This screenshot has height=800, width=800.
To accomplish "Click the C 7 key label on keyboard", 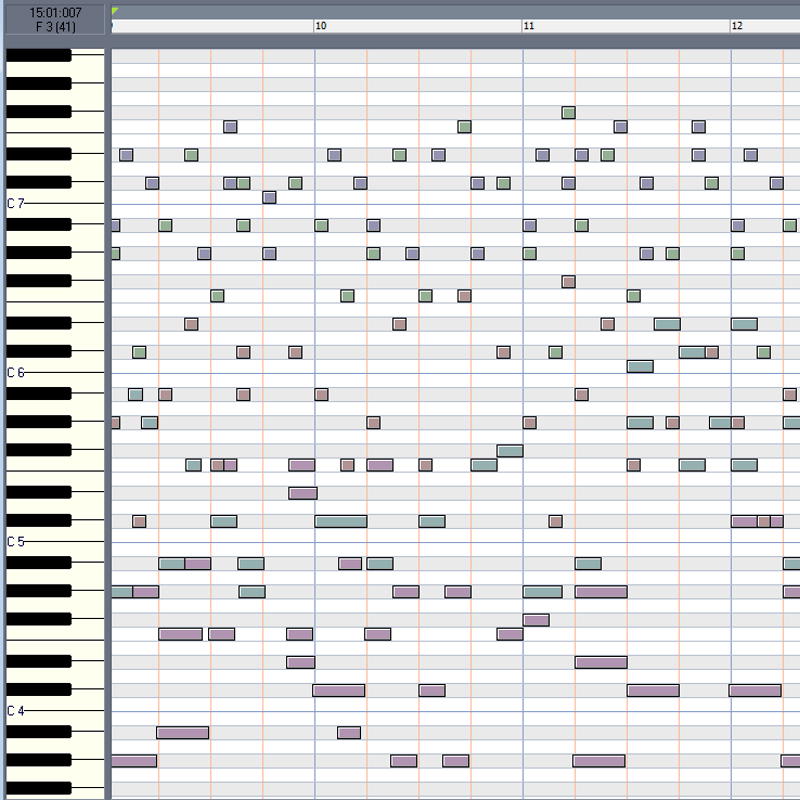I will pyautogui.click(x=16, y=204).
